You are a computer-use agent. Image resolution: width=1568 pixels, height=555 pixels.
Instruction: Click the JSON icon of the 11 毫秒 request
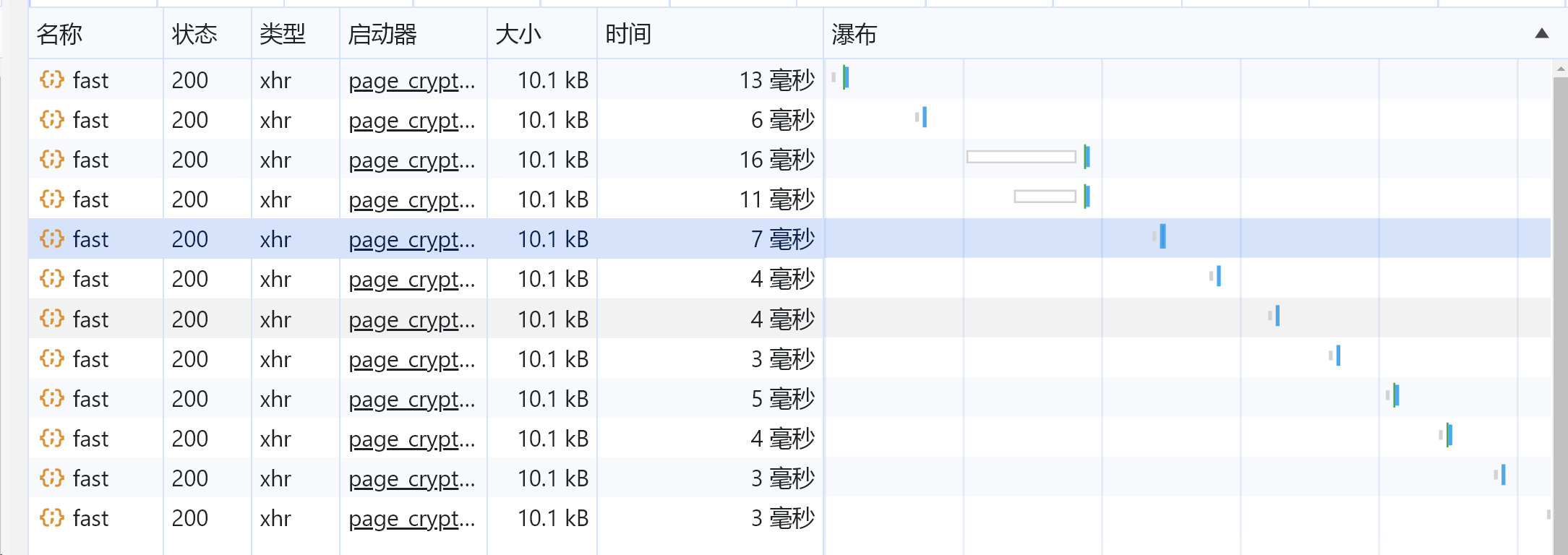[x=52, y=199]
